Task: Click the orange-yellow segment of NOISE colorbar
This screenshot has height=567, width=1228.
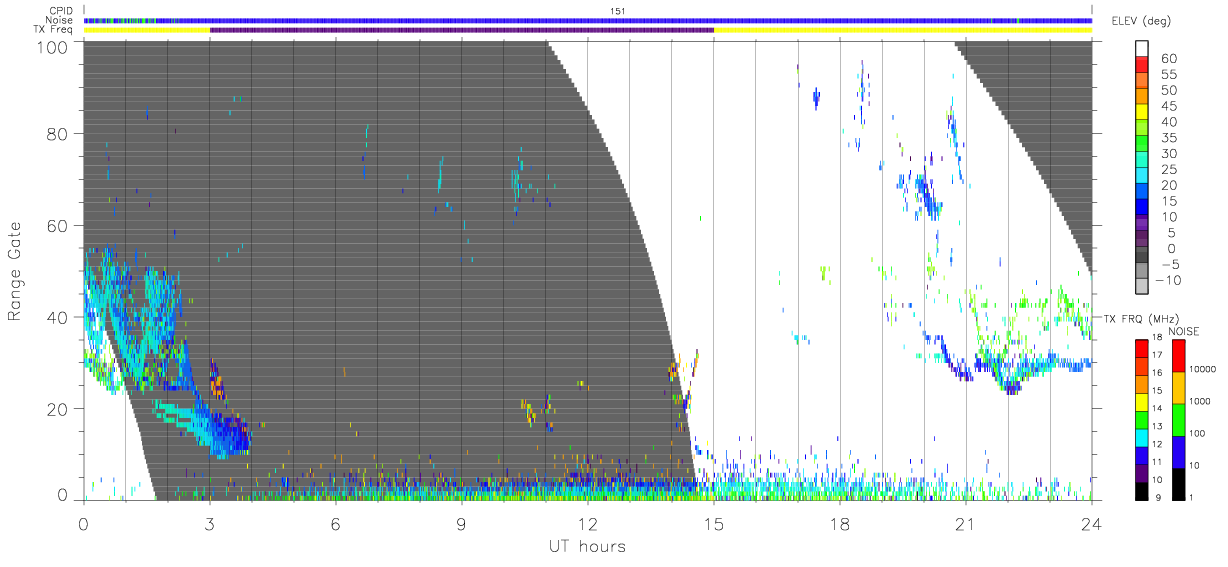Action: [x=1178, y=388]
